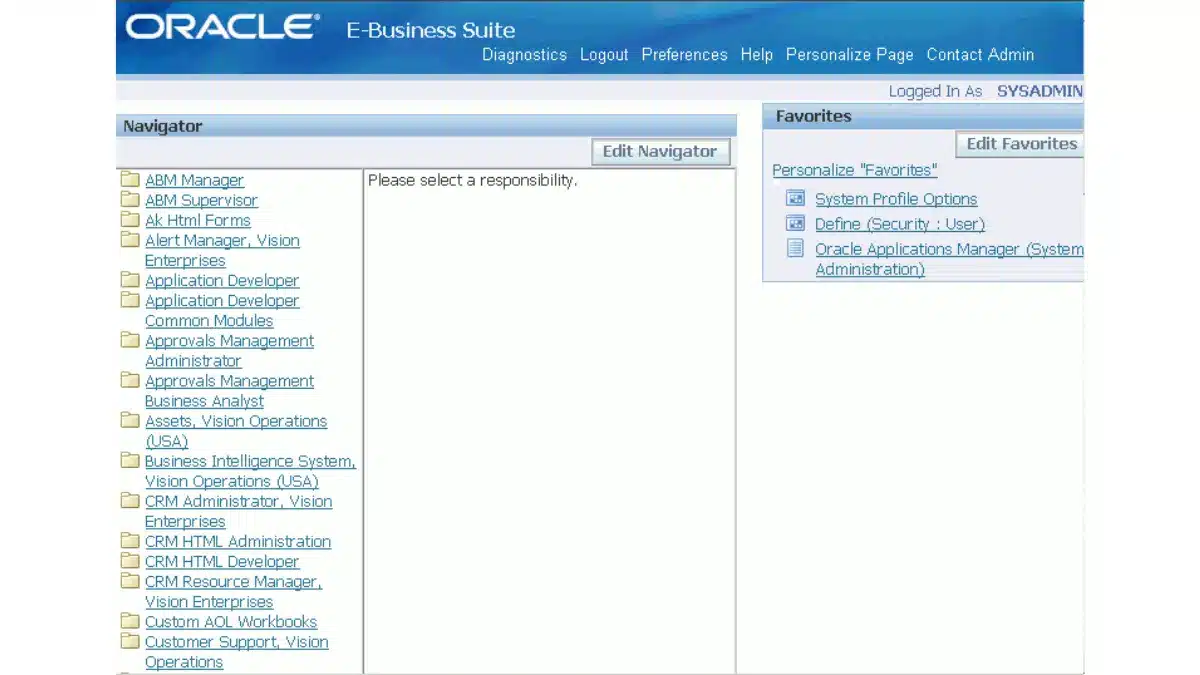The image size is (1200, 675).
Task: Select Business Intelligence System, Vision Operations responsibility
Action: [250, 471]
